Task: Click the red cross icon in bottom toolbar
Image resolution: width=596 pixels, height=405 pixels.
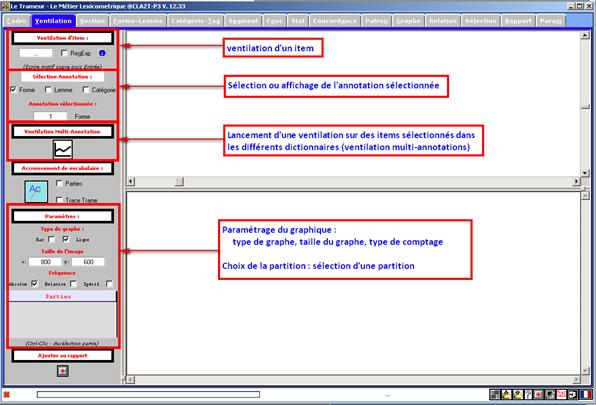Action: (538, 394)
